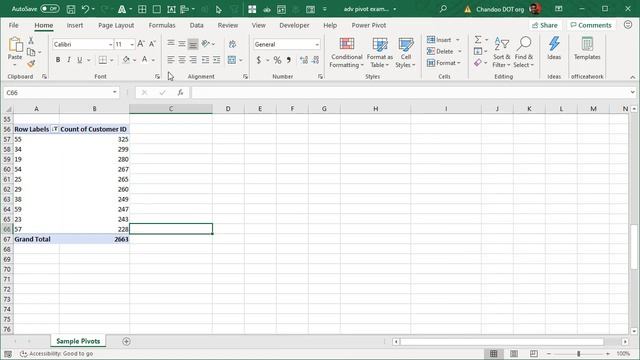Open the Borders dropdown arrow

[111, 60]
